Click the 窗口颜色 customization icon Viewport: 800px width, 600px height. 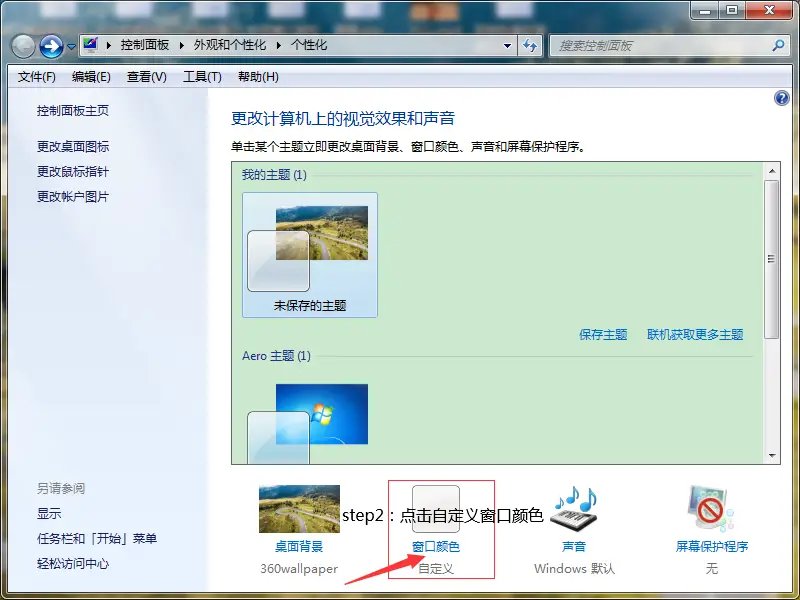pyautogui.click(x=438, y=508)
